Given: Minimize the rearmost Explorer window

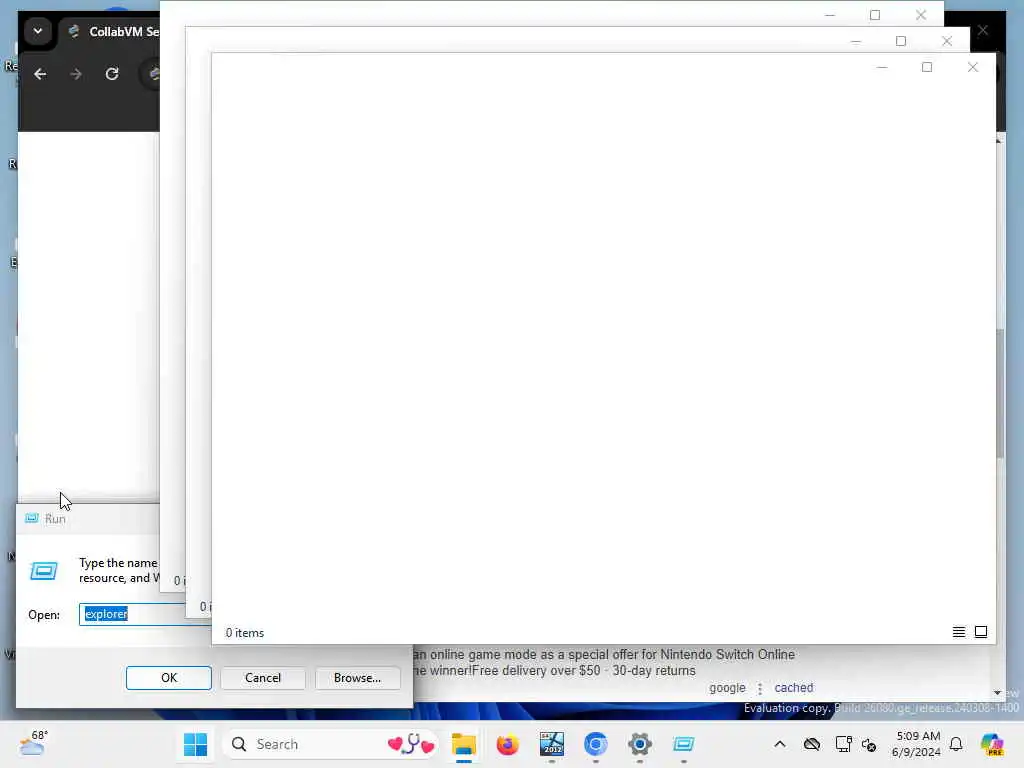Looking at the screenshot, I should pos(829,15).
